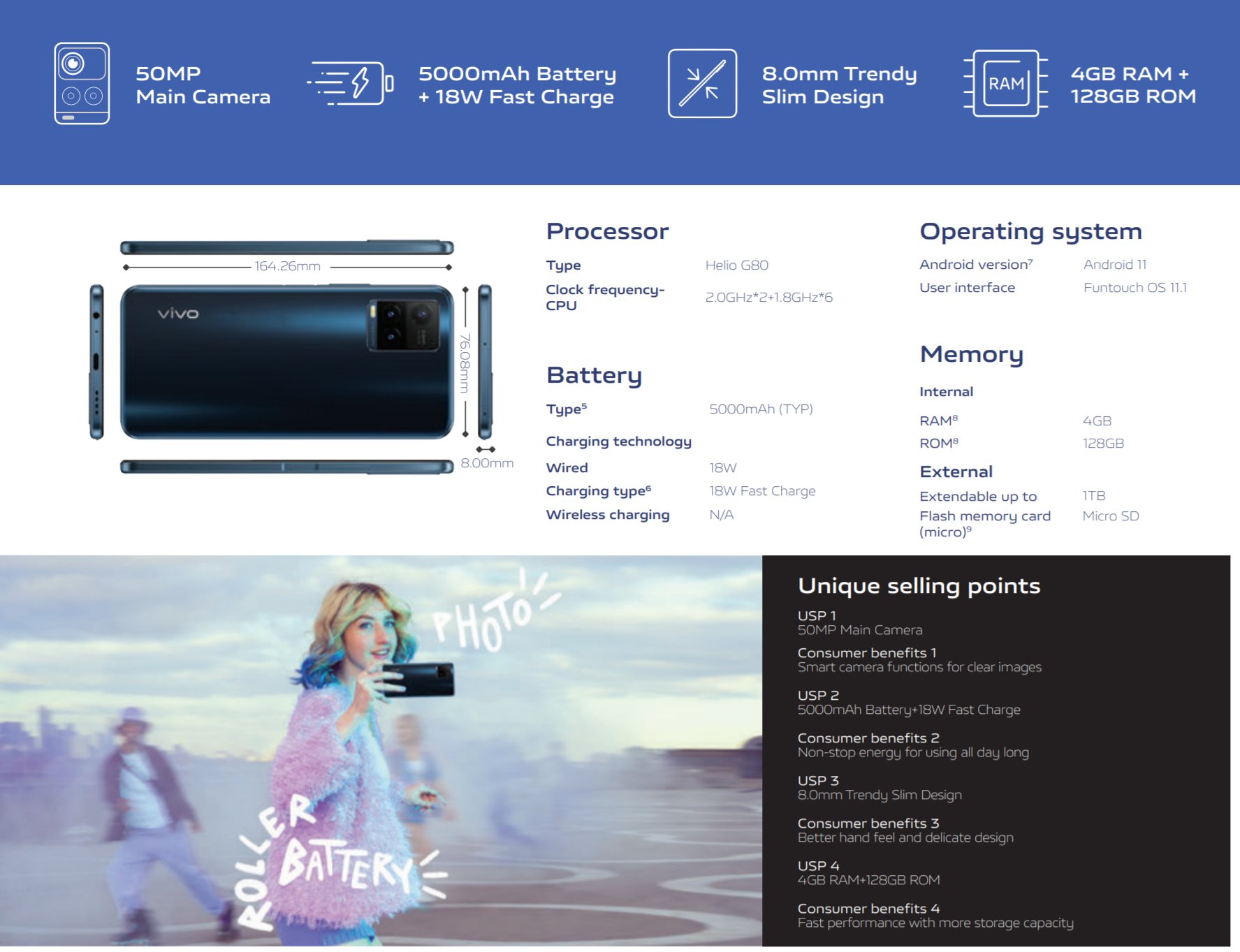The image size is (1240, 952).
Task: Click the RAM chip icon
Action: (x=1005, y=83)
